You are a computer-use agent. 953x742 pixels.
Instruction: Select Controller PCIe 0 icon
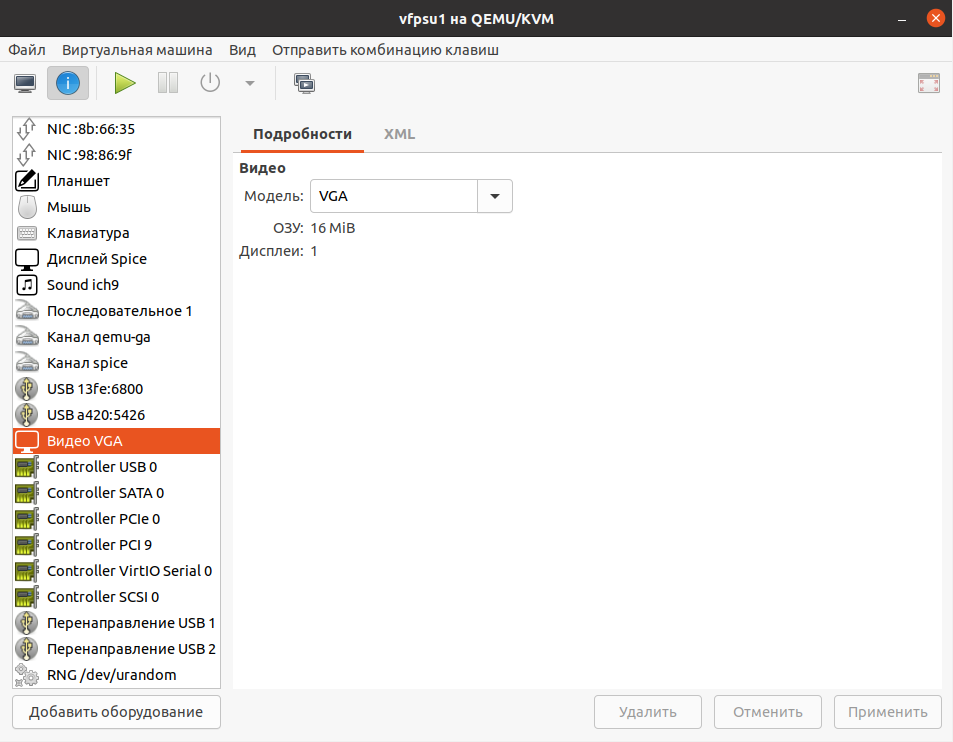coord(27,519)
